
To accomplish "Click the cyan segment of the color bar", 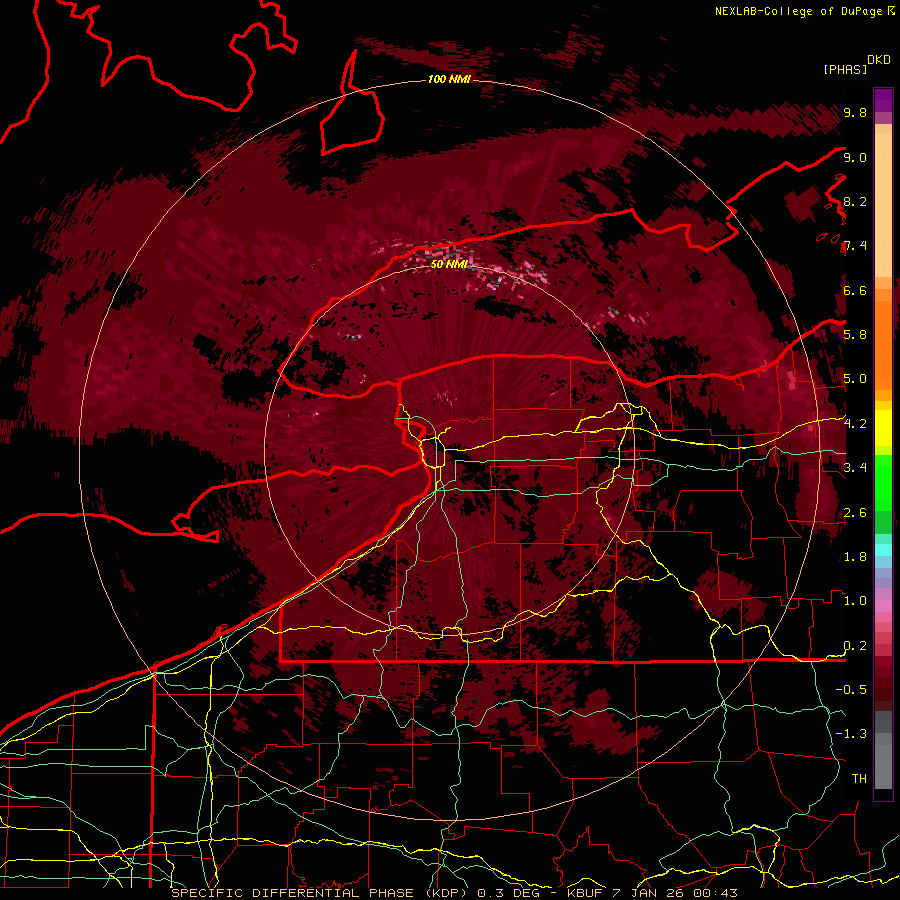I will click(x=883, y=550).
